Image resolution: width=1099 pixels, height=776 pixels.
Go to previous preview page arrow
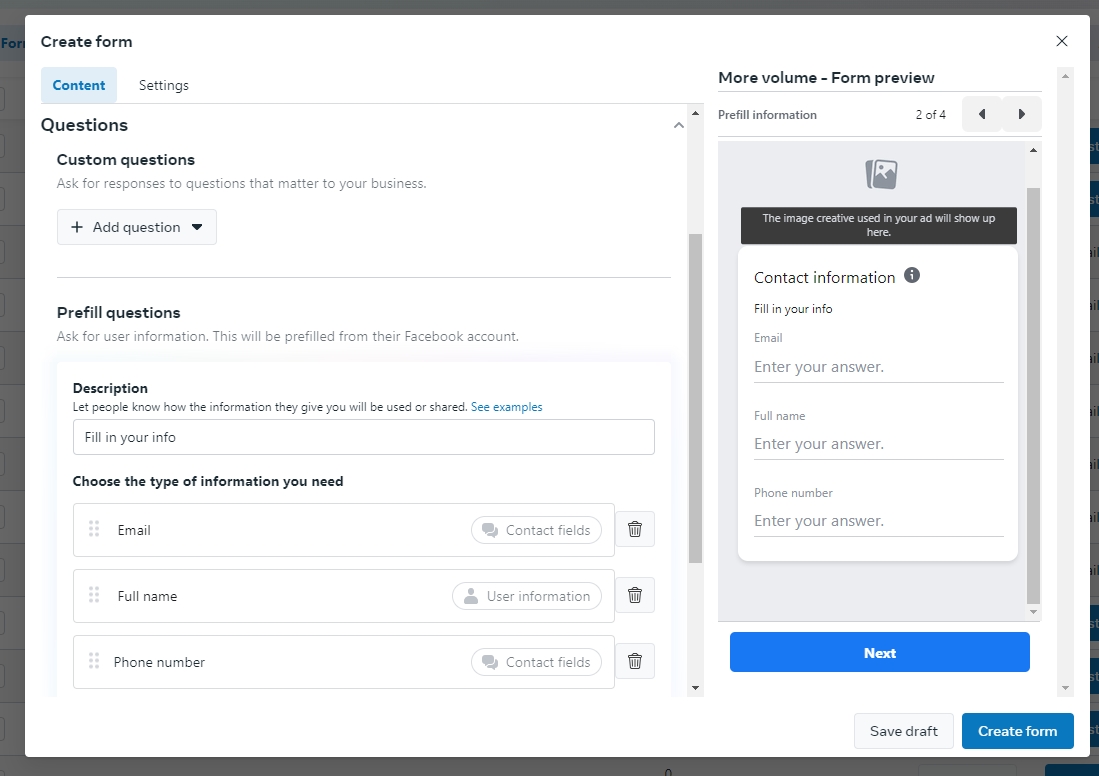[x=982, y=114]
